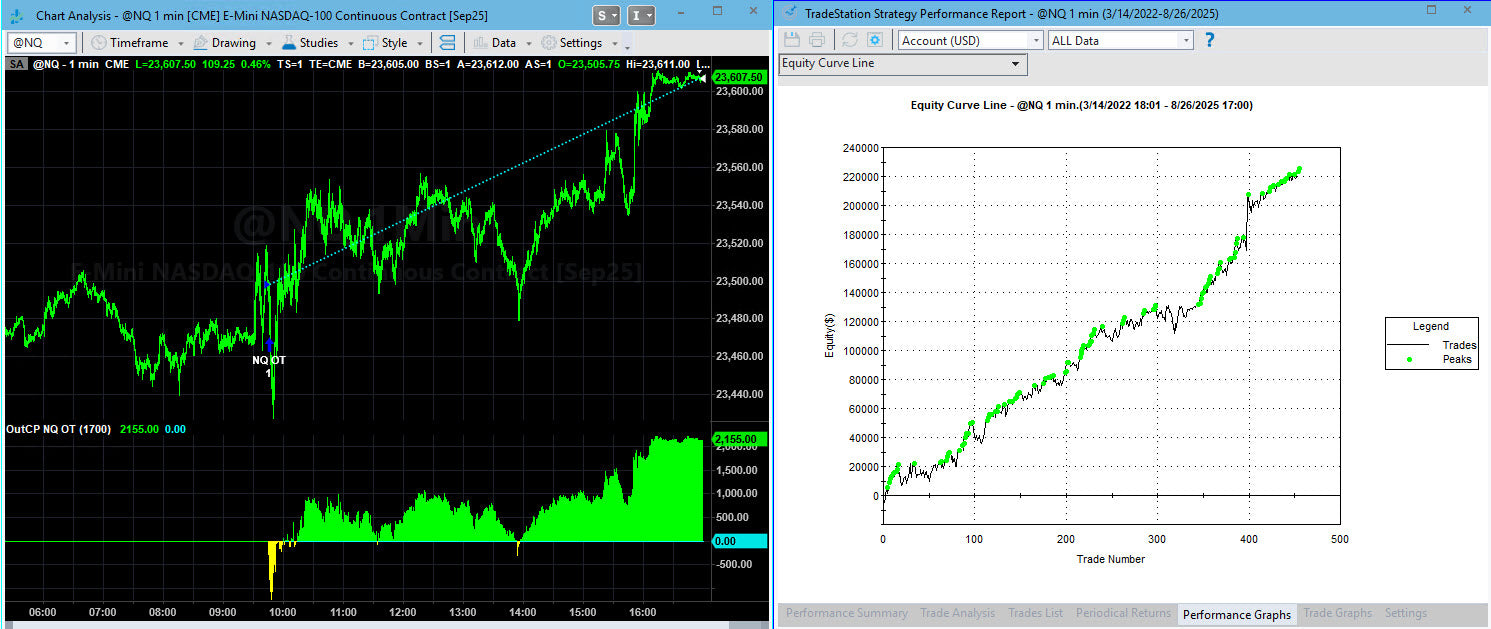Image resolution: width=1491 pixels, height=629 pixels.
Task: Click the TradeStation Performance Report title icon
Action: (x=790, y=13)
